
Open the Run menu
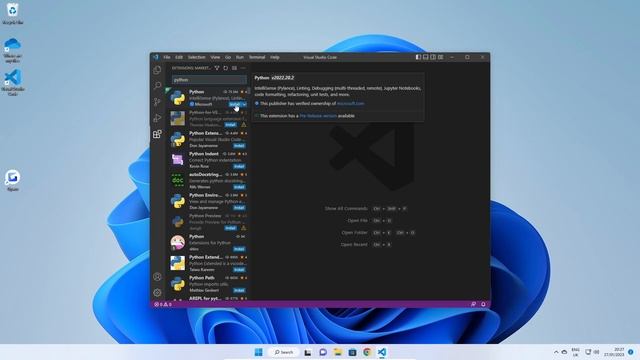(x=240, y=57)
